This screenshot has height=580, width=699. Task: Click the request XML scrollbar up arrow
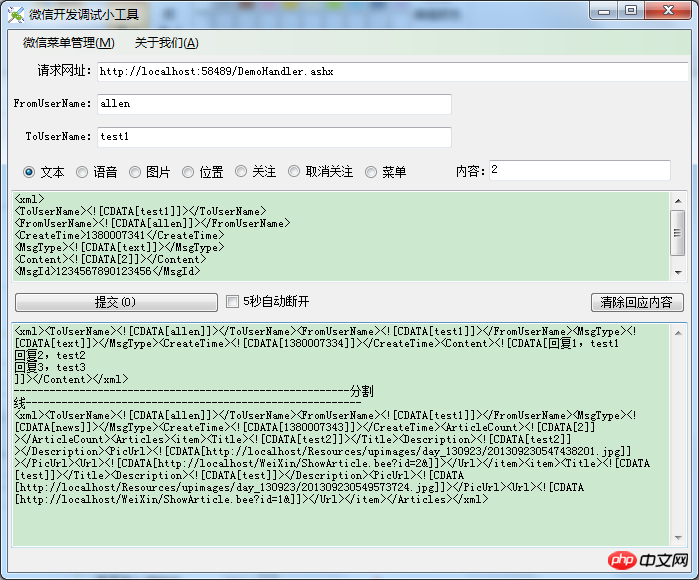point(678,201)
